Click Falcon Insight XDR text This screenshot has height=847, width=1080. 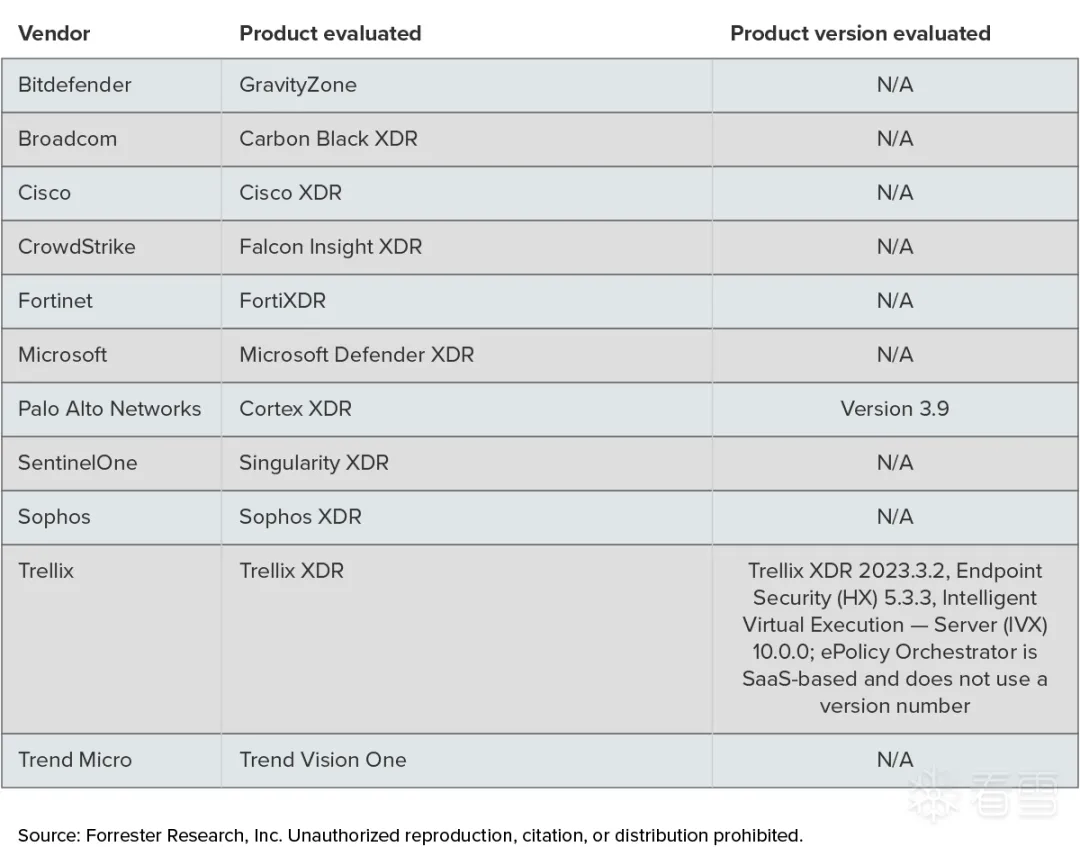pos(330,247)
